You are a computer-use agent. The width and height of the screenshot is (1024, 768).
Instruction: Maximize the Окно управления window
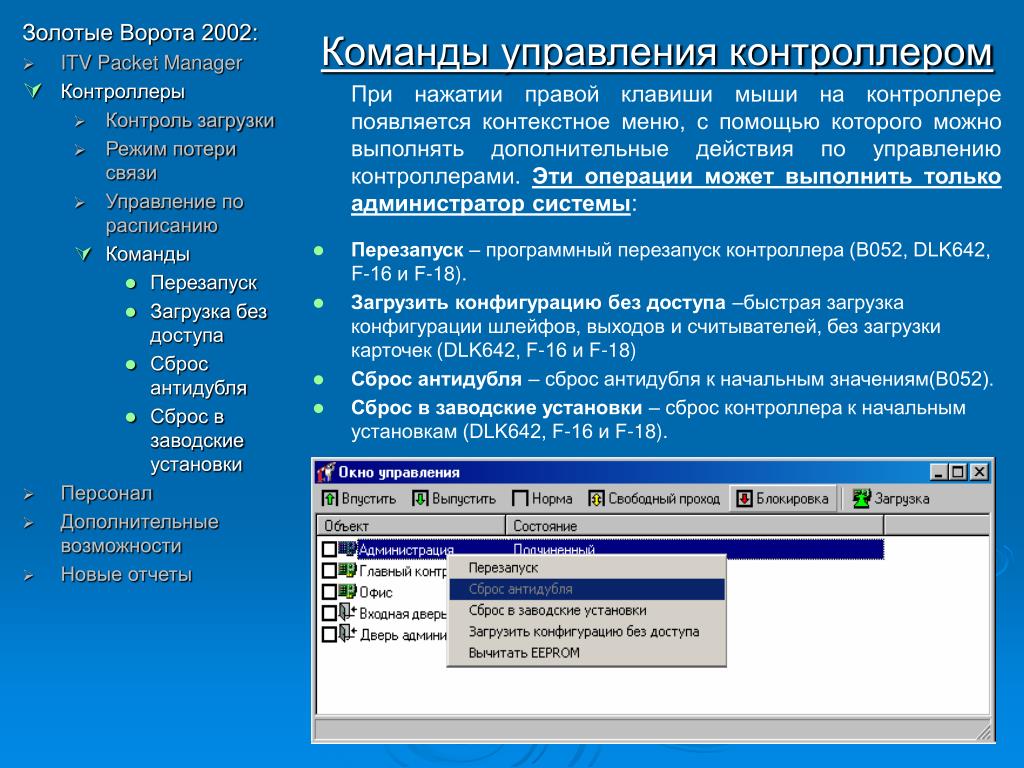[957, 472]
